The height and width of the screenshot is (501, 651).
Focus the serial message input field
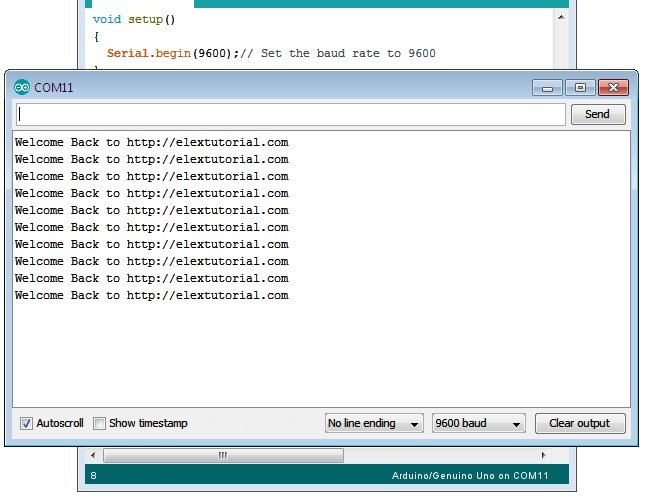(x=291, y=114)
